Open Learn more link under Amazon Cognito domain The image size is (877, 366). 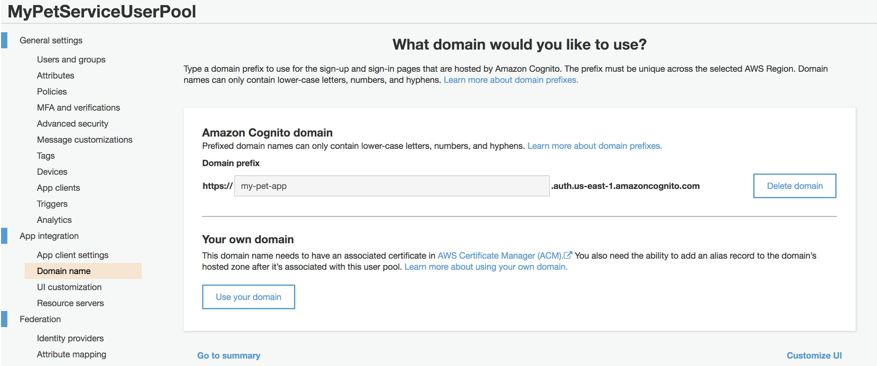(x=595, y=146)
